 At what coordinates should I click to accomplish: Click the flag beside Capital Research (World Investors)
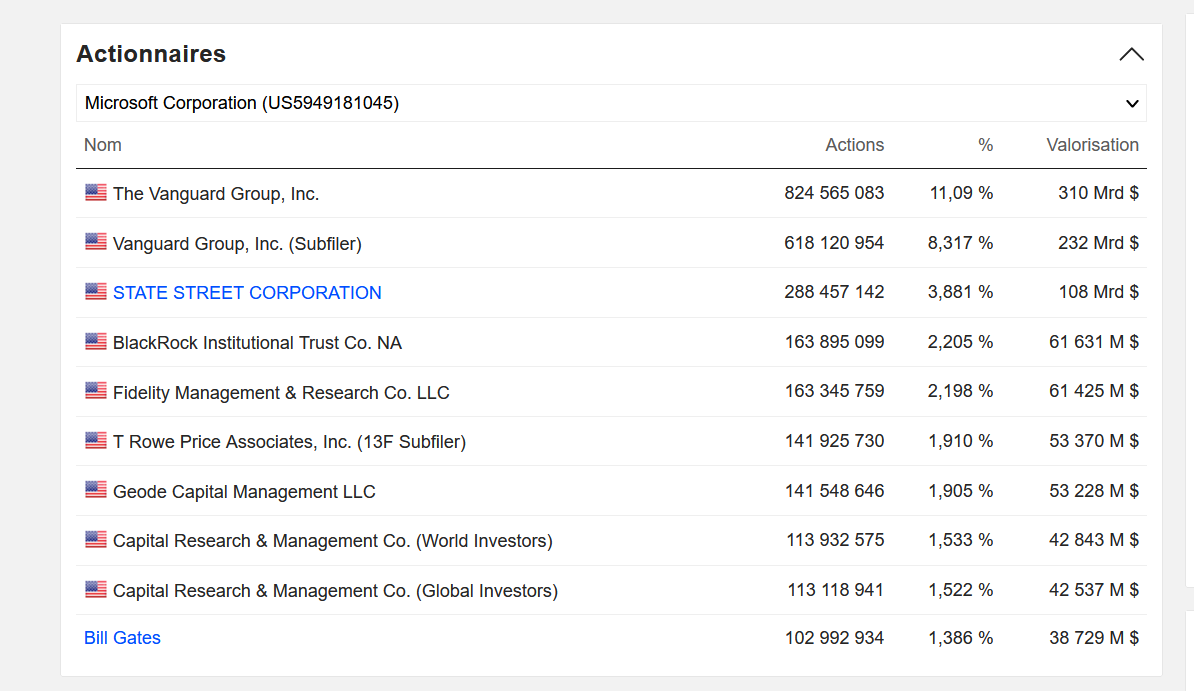coord(96,539)
